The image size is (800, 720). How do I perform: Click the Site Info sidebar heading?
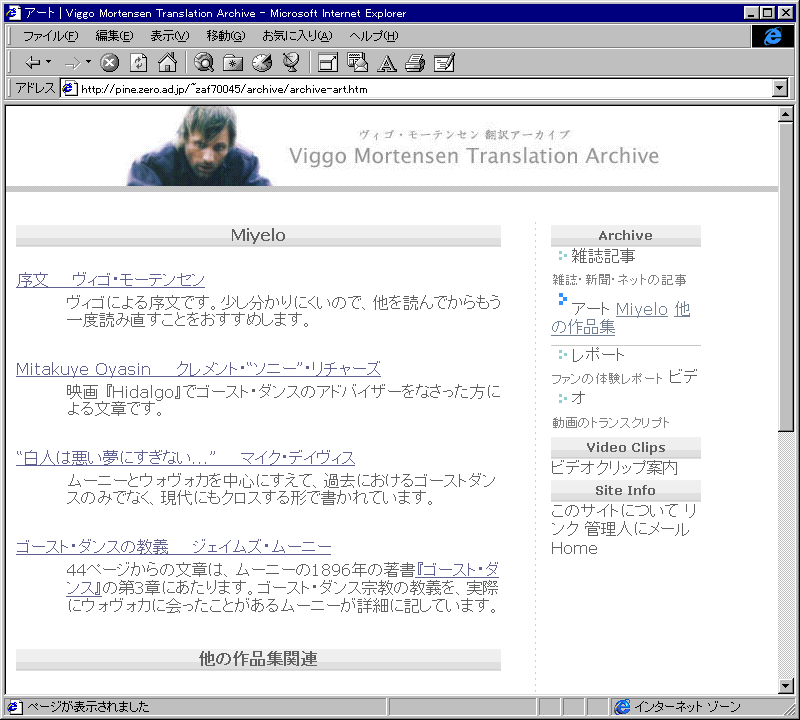(x=626, y=490)
